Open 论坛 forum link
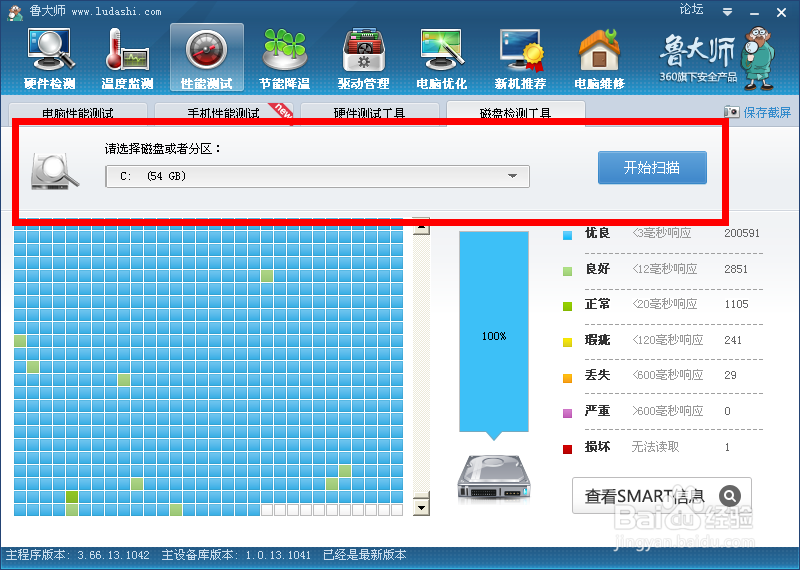The height and width of the screenshot is (570, 800). tap(691, 9)
